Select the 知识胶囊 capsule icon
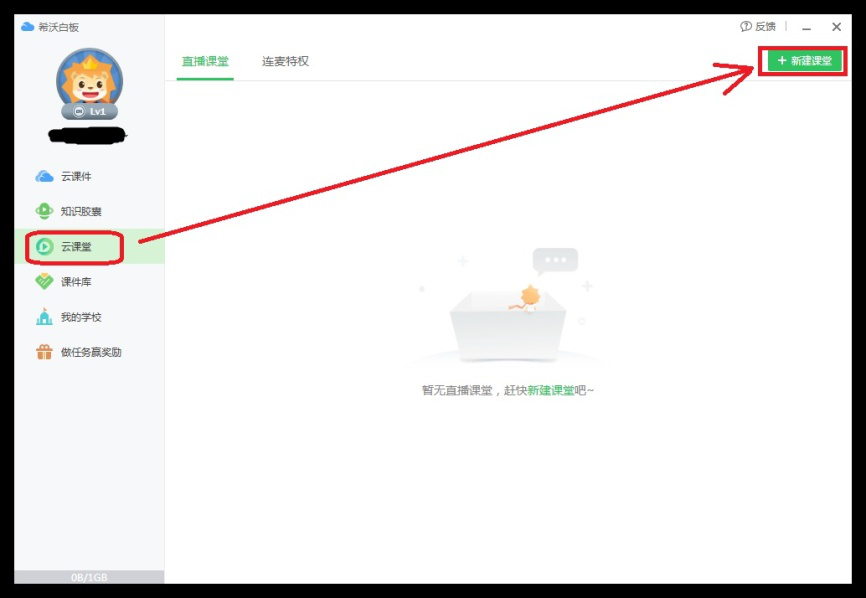Screen dimensions: 866x598 click(44, 211)
